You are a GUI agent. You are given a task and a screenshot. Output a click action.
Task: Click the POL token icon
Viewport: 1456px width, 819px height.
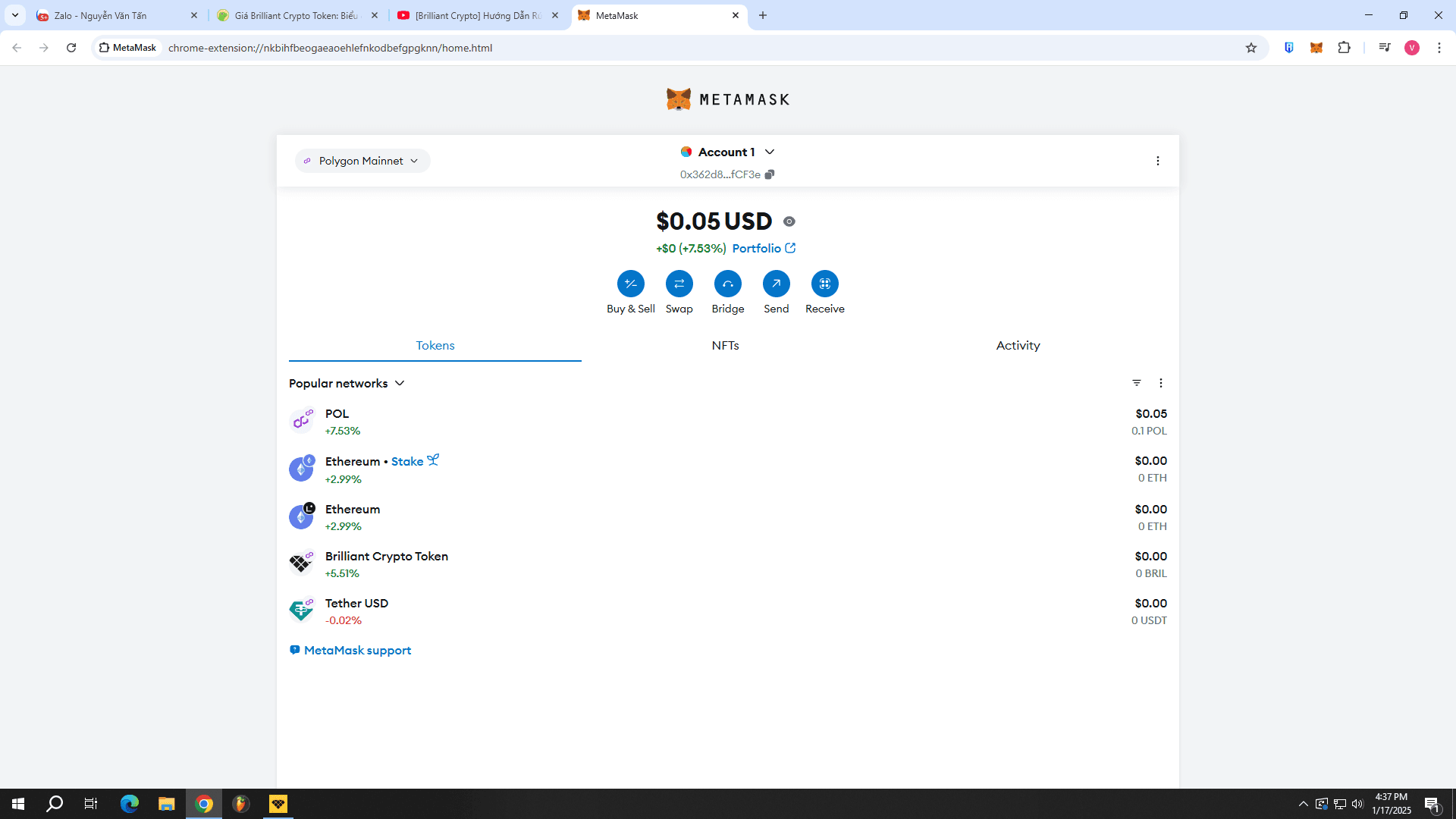click(x=301, y=421)
